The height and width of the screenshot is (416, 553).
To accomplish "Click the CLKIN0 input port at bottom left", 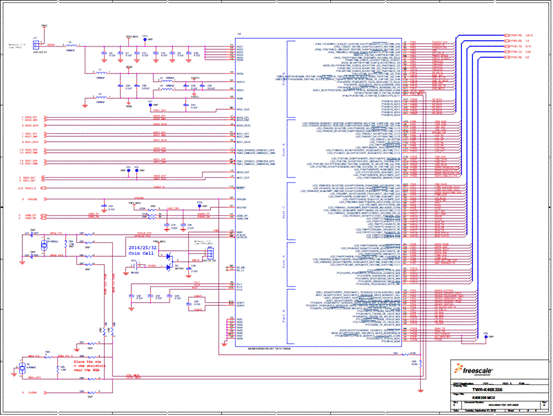I will tap(44, 392).
